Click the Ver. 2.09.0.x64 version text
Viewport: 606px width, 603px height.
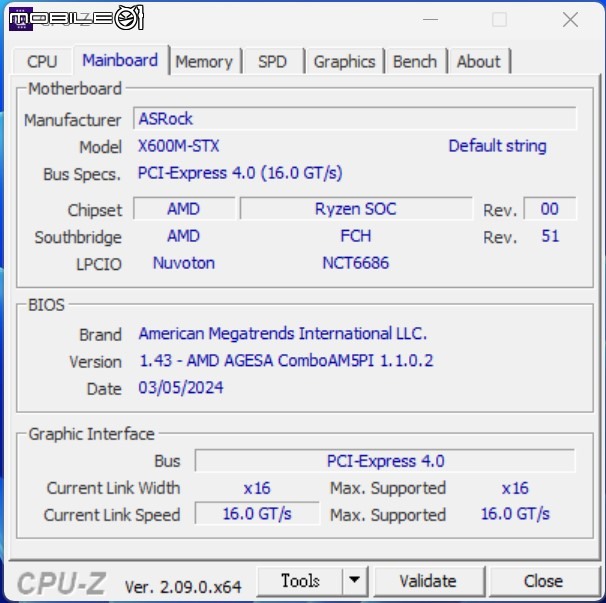click(183, 587)
